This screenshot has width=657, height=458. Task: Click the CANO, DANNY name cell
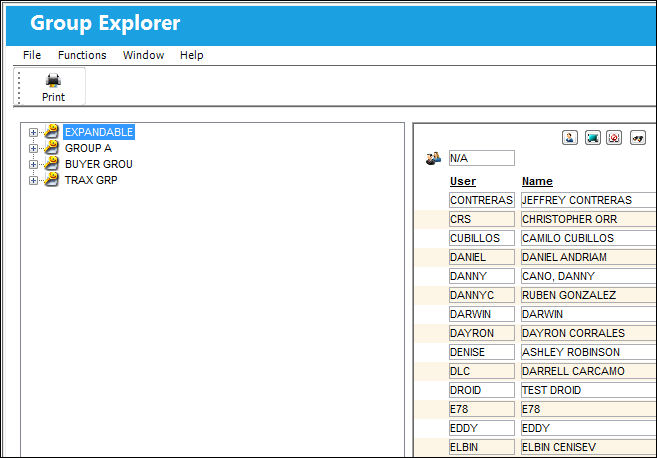click(589, 276)
